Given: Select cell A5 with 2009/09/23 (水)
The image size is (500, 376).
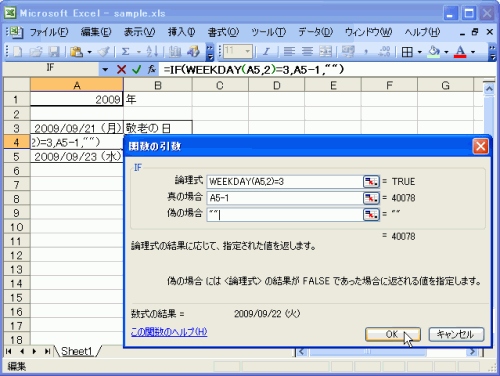Looking at the screenshot, I should tap(77, 157).
